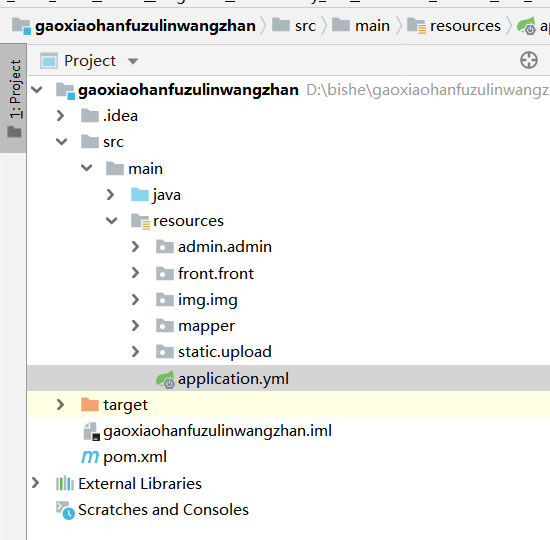Select the mapper folder
This screenshot has height=540, width=550.
206,326
